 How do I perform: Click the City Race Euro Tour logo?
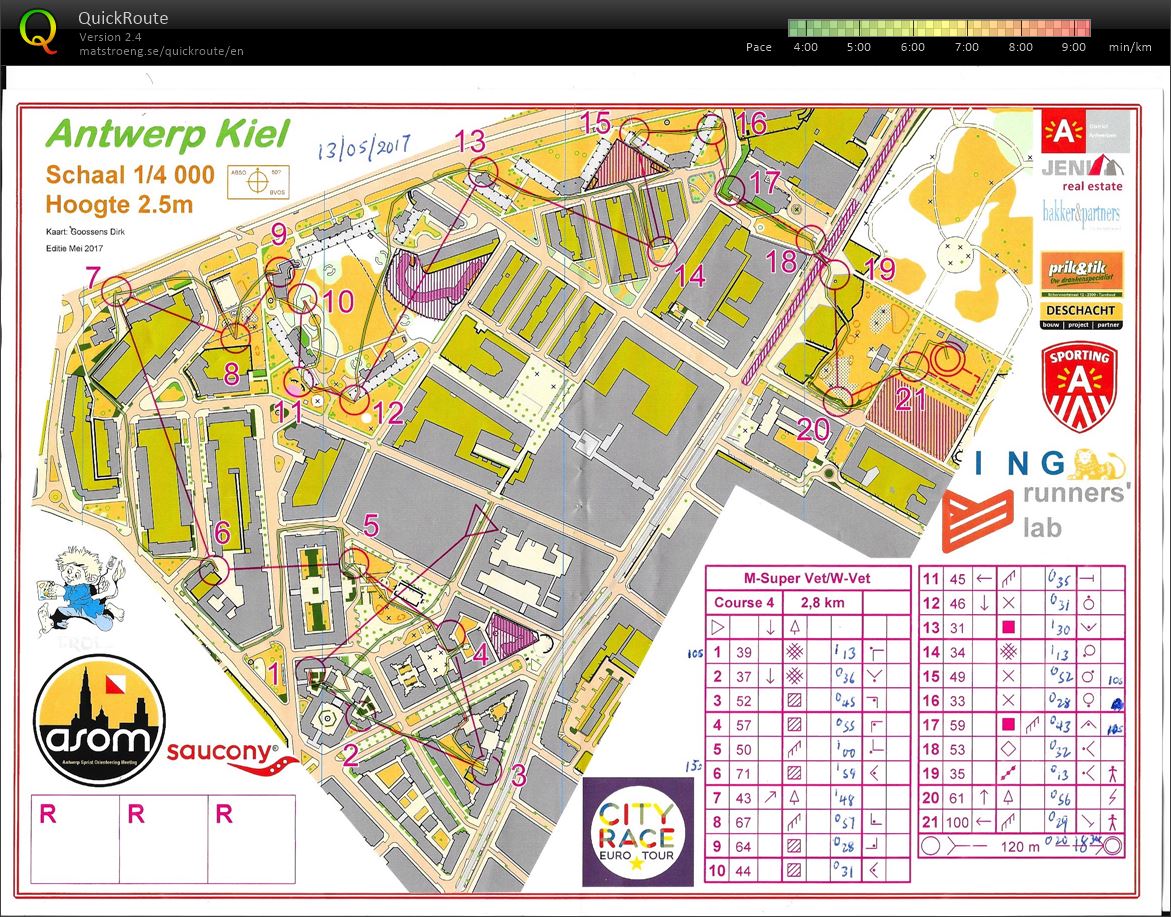(x=635, y=830)
